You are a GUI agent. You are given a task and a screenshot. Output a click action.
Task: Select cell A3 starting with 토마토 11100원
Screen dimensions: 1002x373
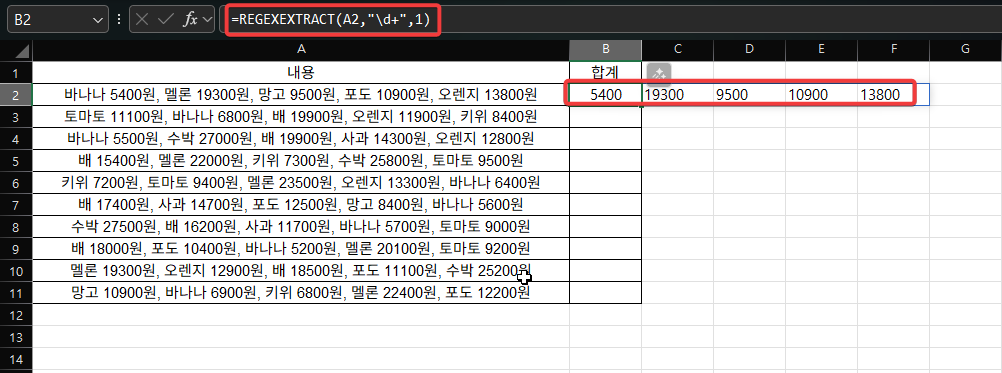[301, 117]
